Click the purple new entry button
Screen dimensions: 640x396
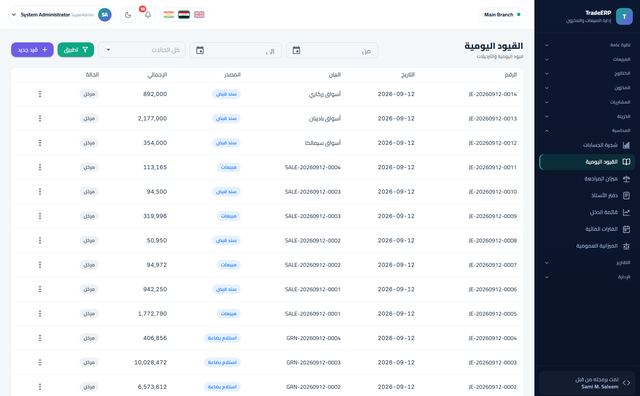(x=32, y=50)
